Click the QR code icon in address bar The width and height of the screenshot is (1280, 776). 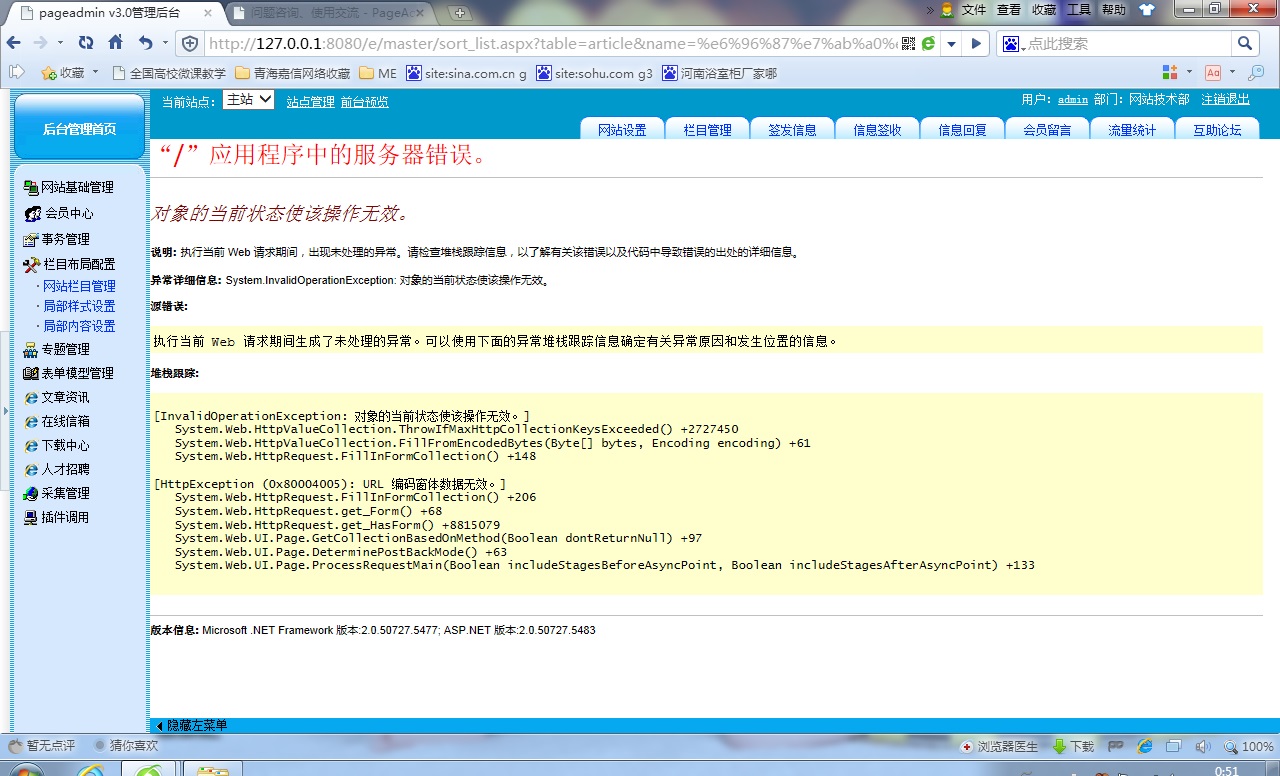click(x=908, y=44)
